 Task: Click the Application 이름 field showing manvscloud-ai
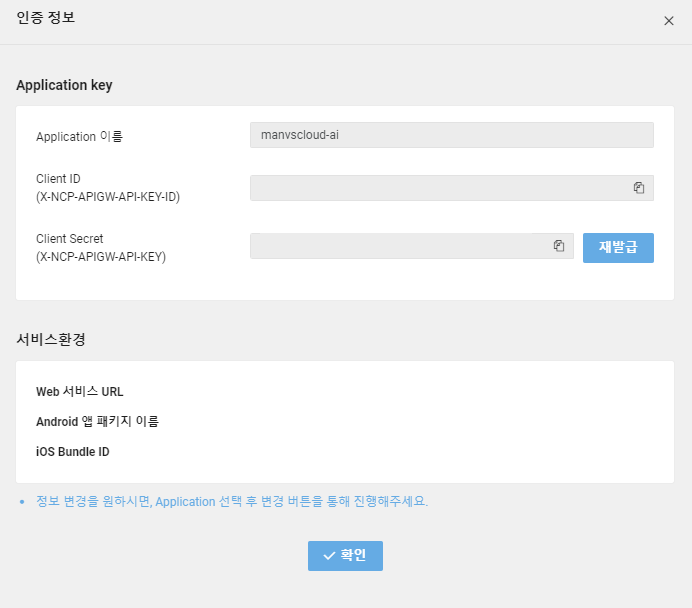pos(451,135)
